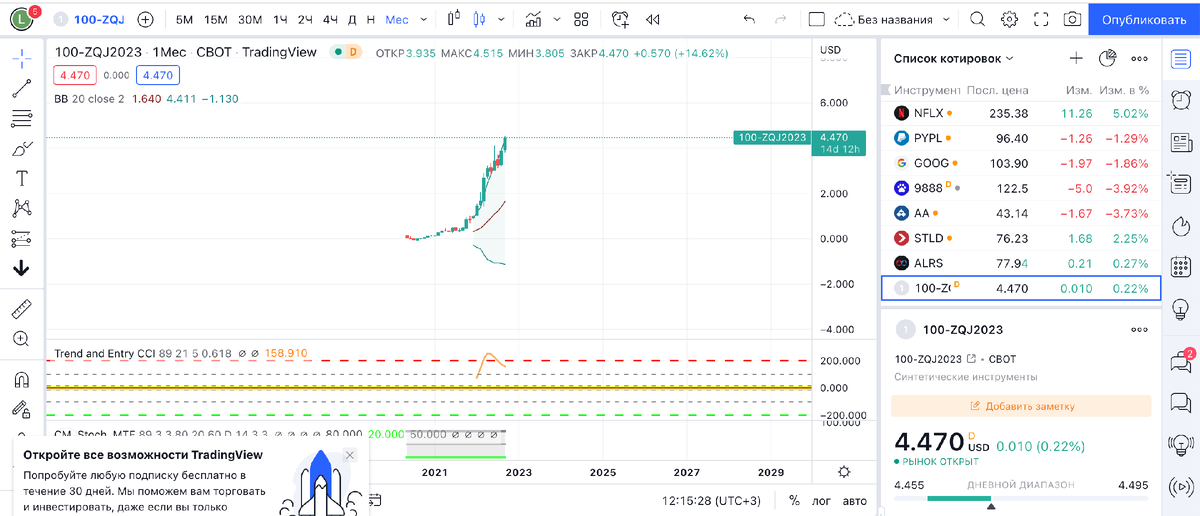1200x516 pixels.
Task: Add symbol to watchlist with plus icon
Action: 1076,59
